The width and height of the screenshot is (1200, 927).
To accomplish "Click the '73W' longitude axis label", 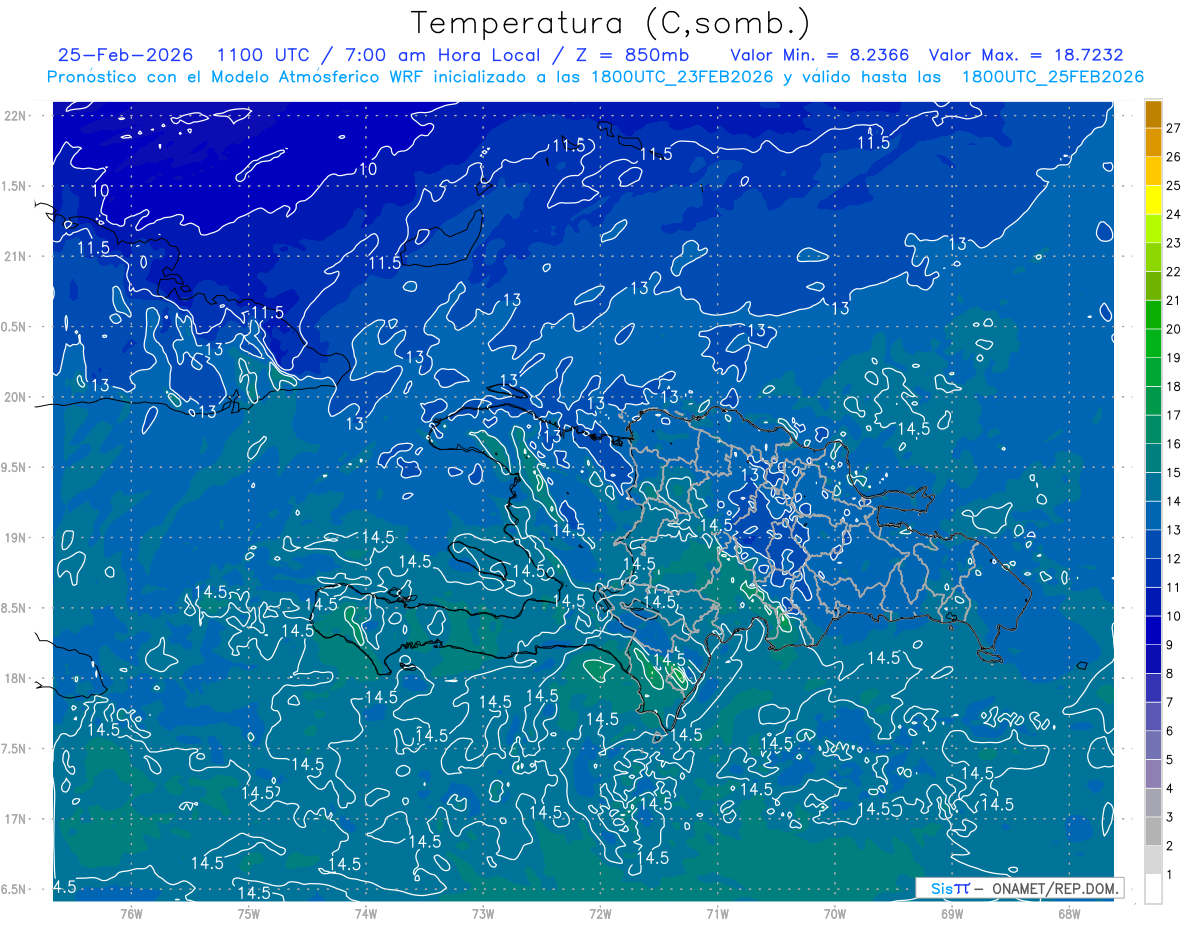I will click(483, 913).
